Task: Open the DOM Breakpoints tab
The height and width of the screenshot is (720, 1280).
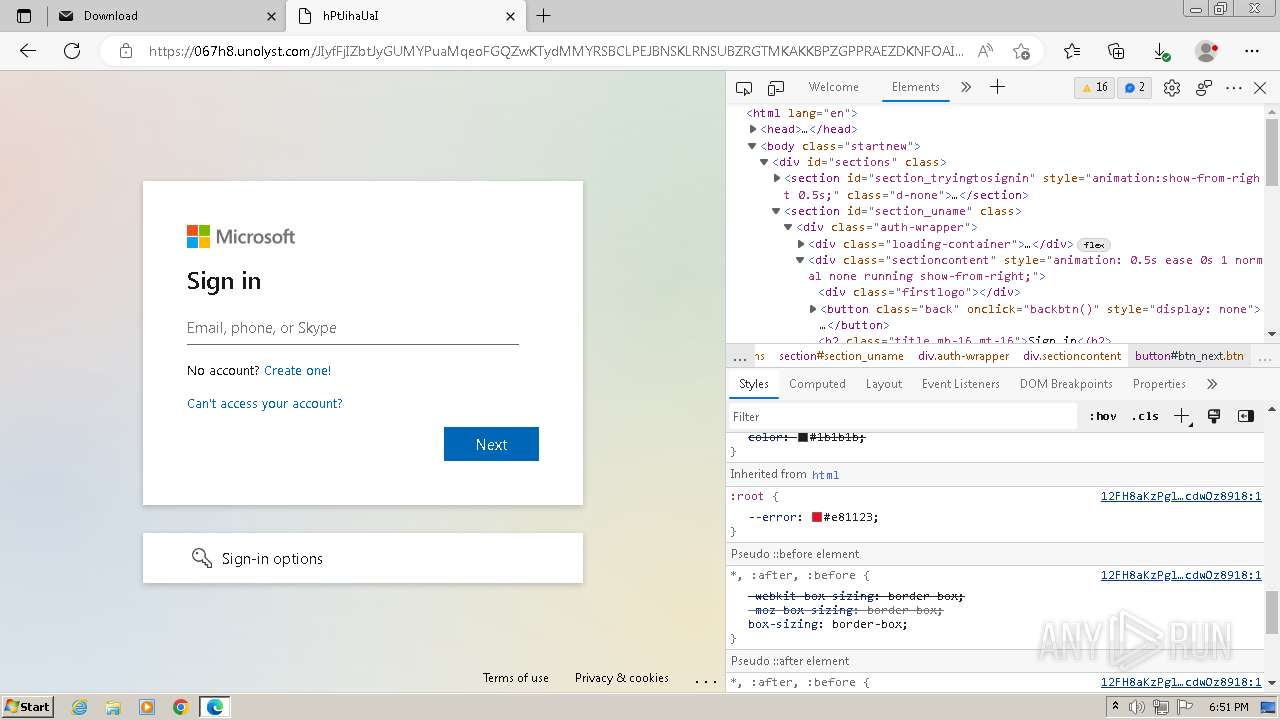Action: [1066, 384]
